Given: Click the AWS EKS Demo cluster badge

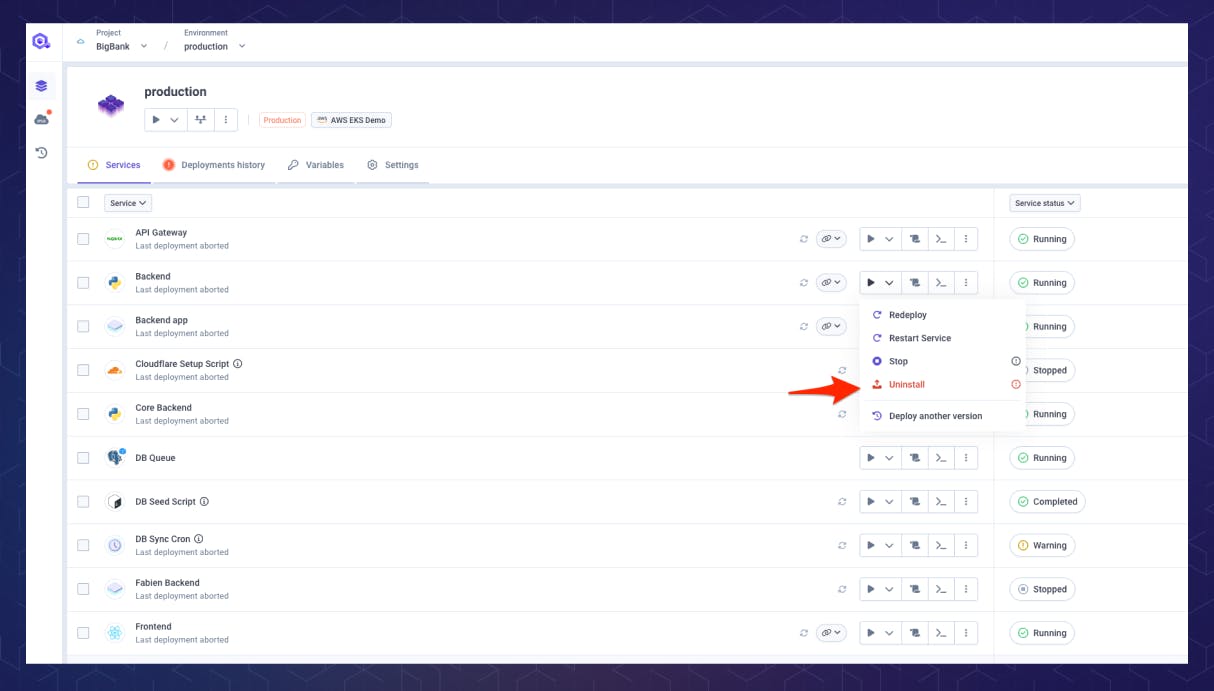Looking at the screenshot, I should click(x=352, y=120).
